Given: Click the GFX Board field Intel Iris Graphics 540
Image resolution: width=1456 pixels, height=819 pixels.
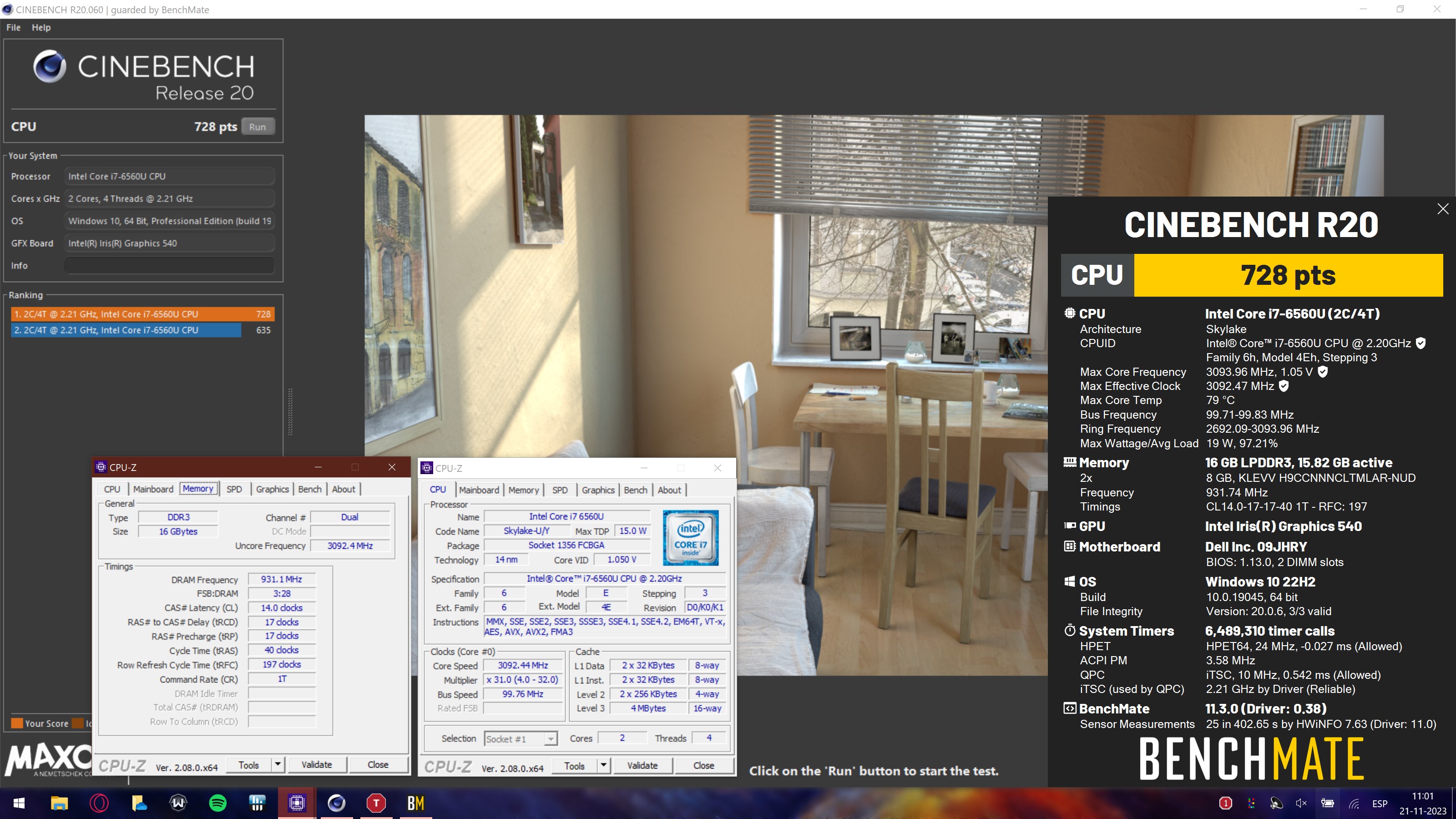Looking at the screenshot, I should pyautogui.click(x=170, y=243).
